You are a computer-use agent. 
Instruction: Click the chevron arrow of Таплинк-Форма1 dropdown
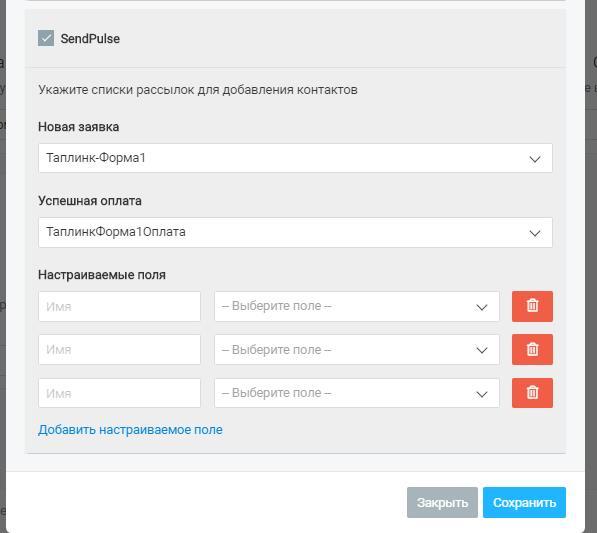point(535,159)
